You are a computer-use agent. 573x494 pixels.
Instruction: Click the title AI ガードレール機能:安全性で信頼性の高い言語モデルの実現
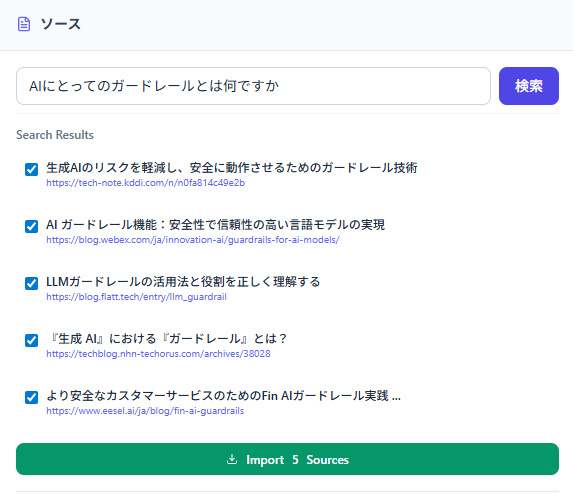point(215,225)
